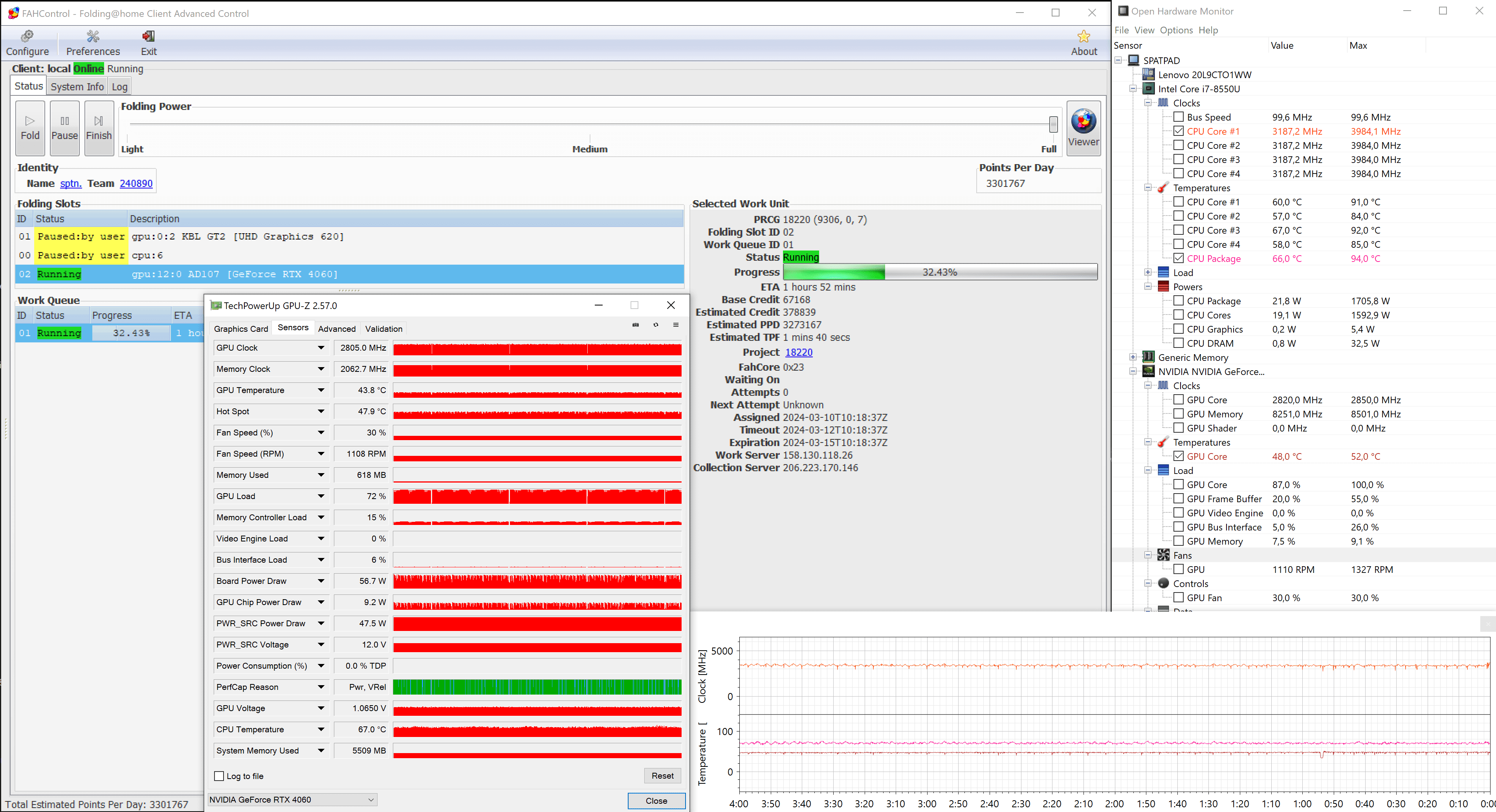Select the Fans group icon
The width and height of the screenshot is (1496, 812).
pos(1163,556)
